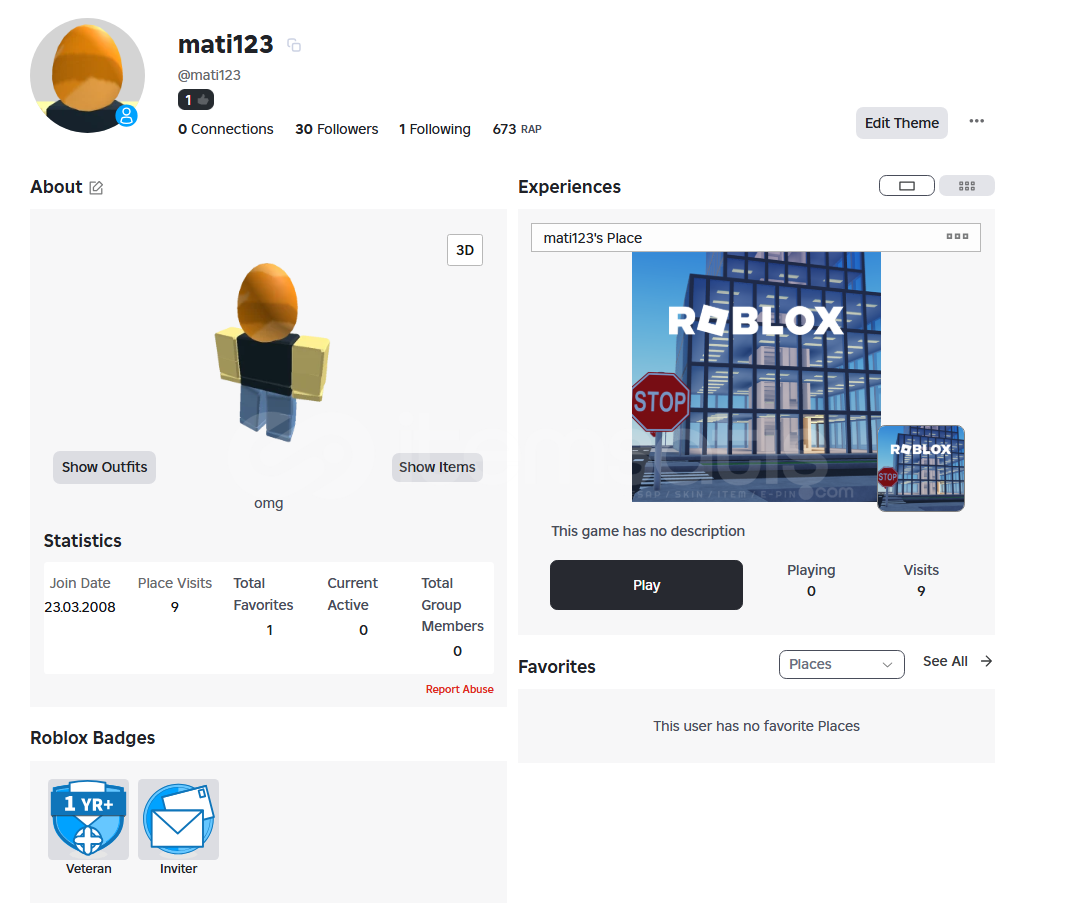Open the Veteran 1 YR+ badge
The height and width of the screenshot is (911, 1080).
point(88,819)
